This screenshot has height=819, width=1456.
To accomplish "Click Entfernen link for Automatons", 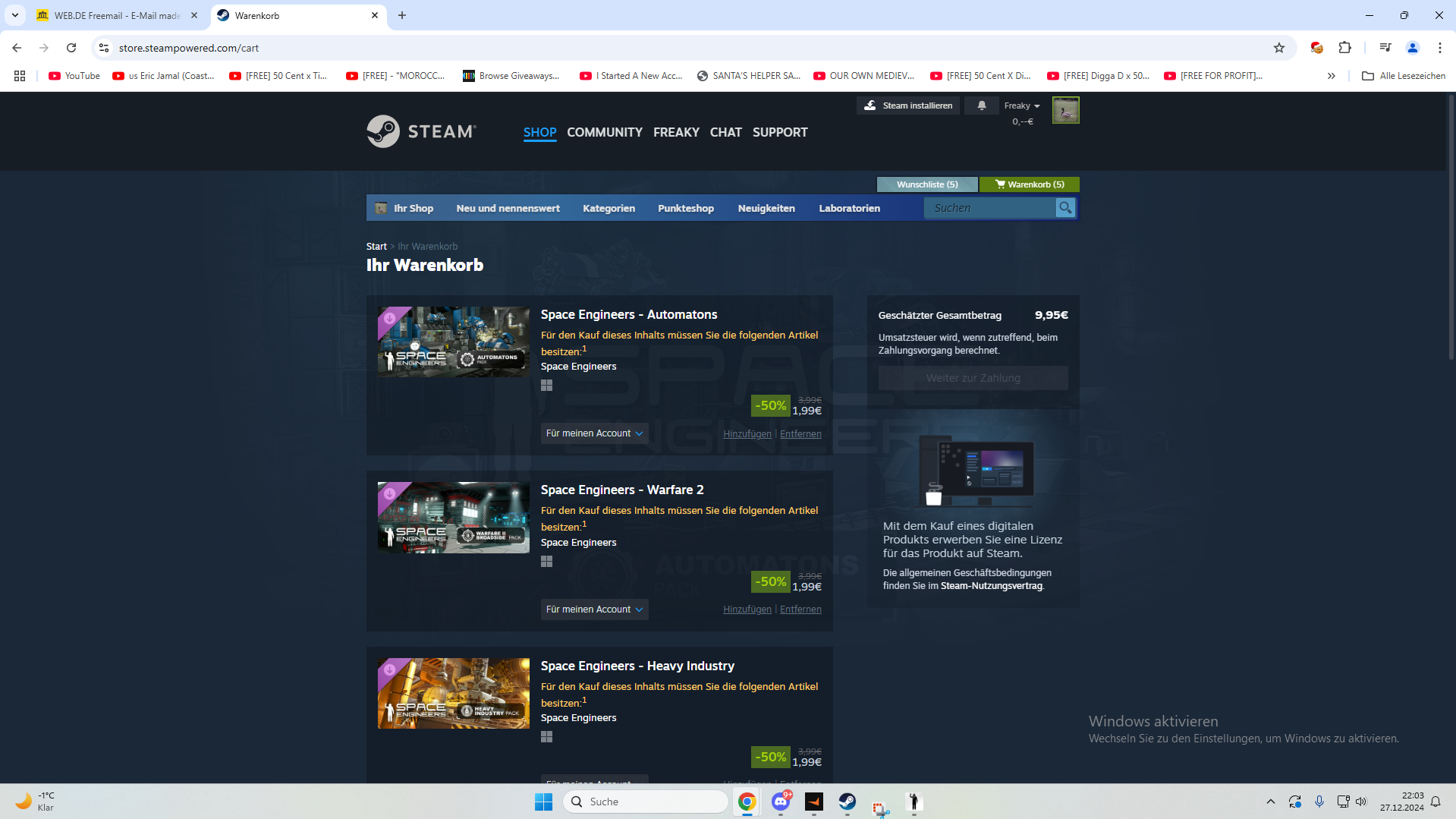I will (800, 434).
